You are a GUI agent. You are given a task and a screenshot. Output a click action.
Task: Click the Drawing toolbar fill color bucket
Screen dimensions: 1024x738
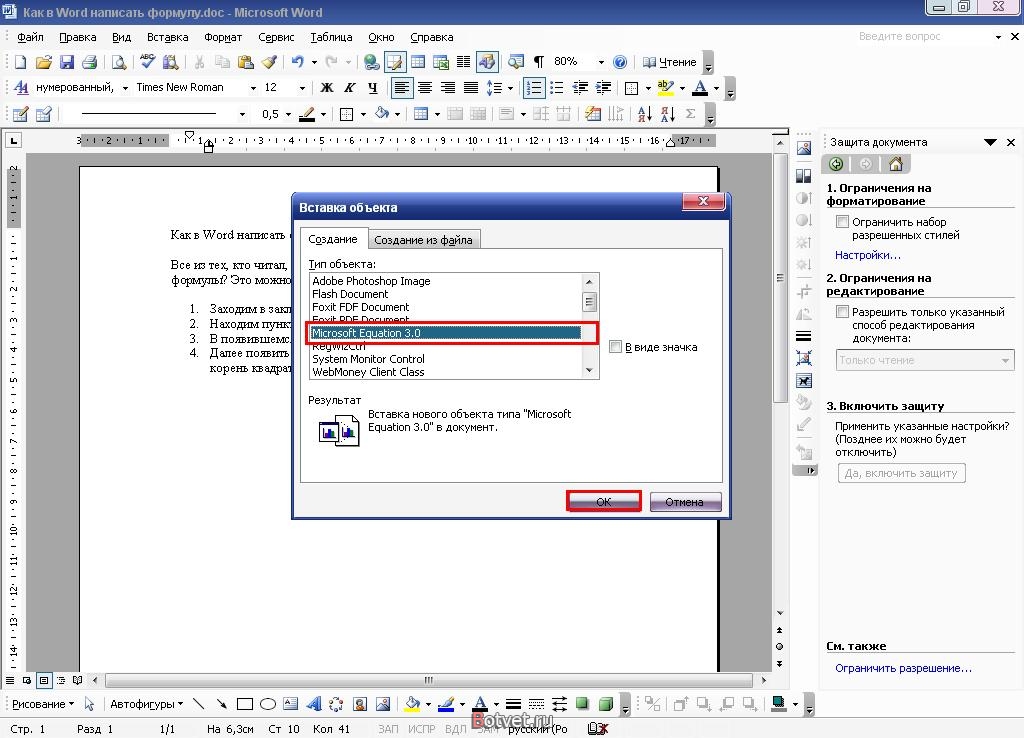[413, 704]
